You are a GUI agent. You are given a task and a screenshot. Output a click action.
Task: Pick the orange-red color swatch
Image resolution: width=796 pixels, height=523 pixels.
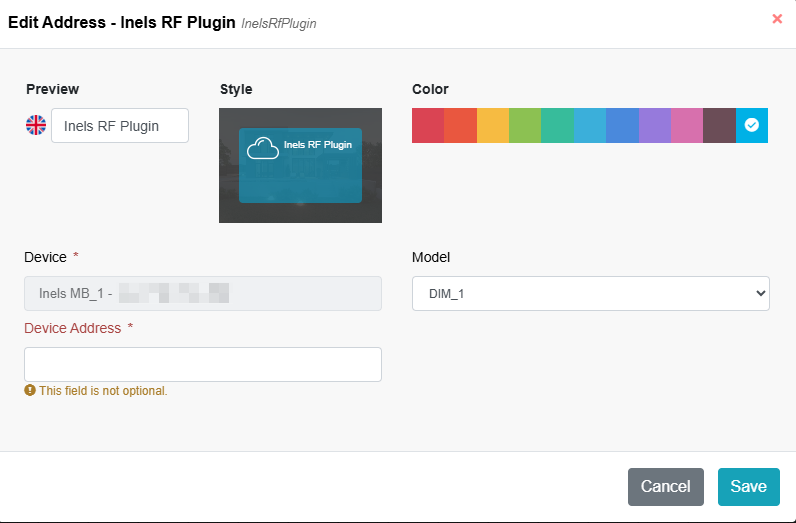click(460, 125)
